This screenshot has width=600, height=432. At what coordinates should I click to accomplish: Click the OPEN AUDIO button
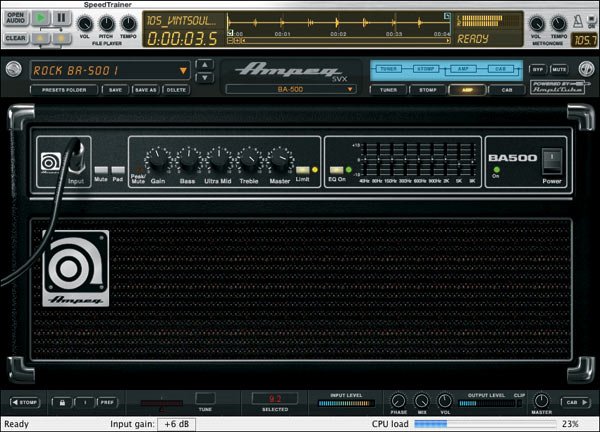(16, 18)
